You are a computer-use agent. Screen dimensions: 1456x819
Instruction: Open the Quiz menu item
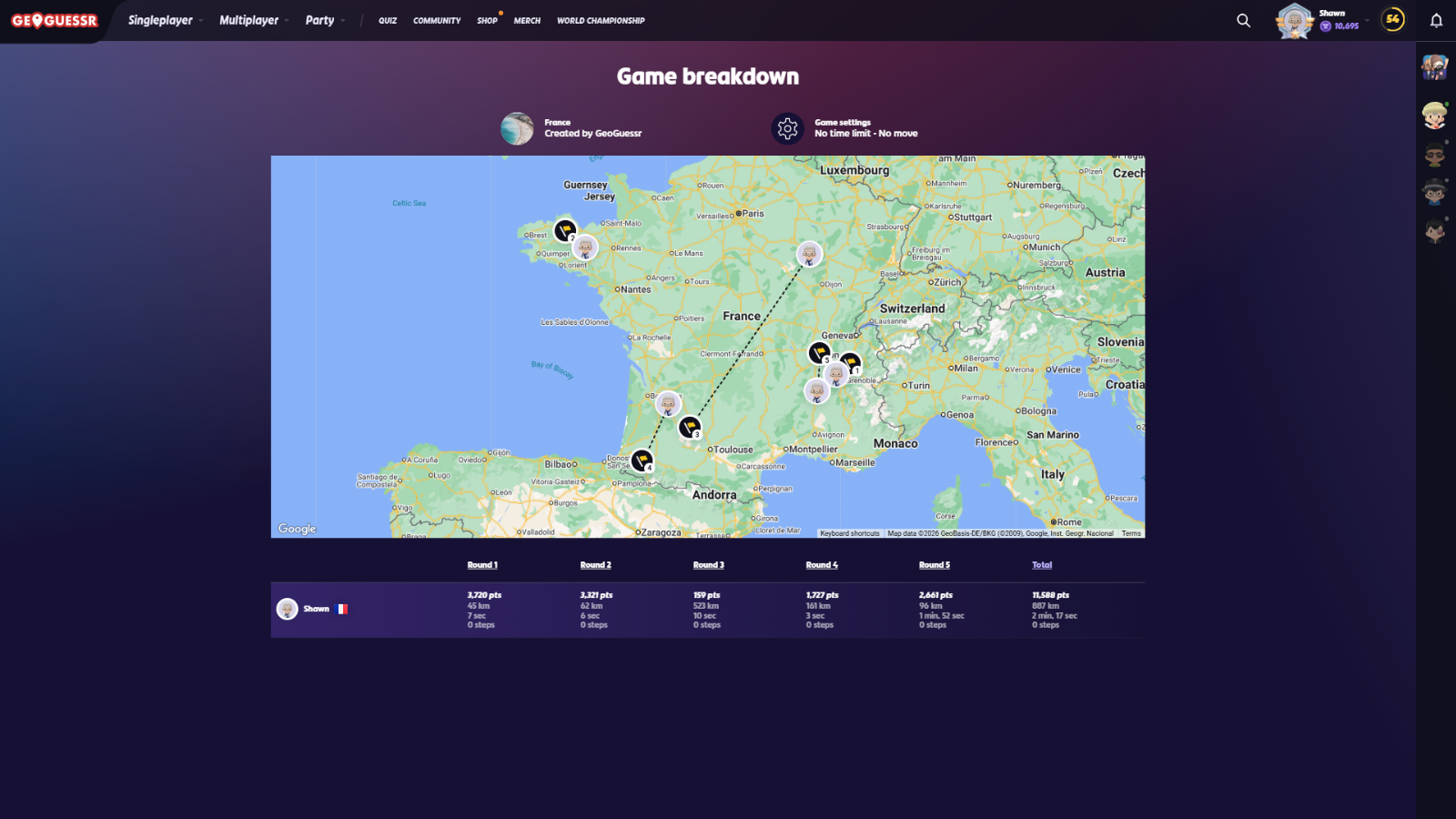388,20
